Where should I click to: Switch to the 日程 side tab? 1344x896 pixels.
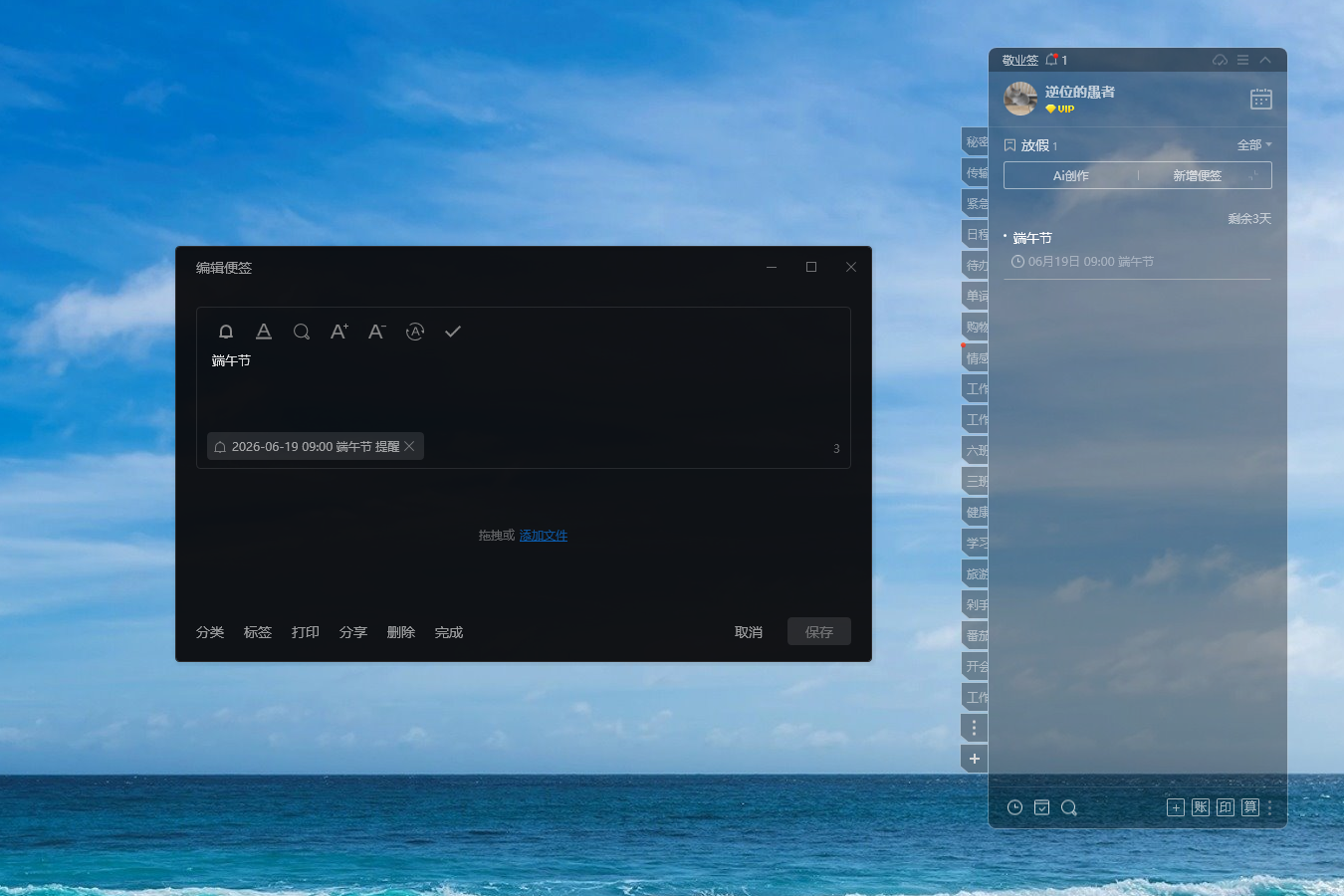(975, 235)
